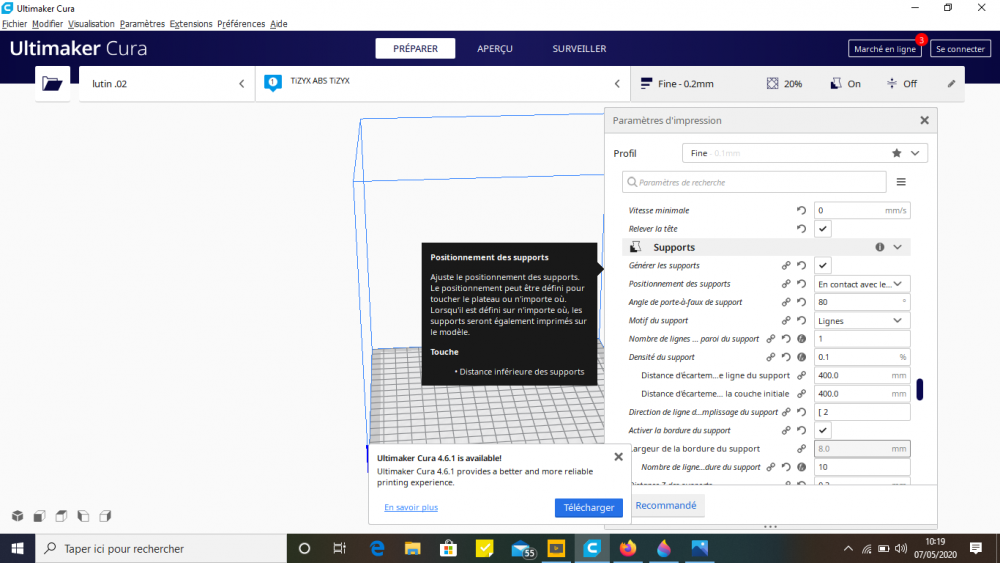Select the 3D perspective view cube icon
1000x563 pixels.
coord(18,516)
